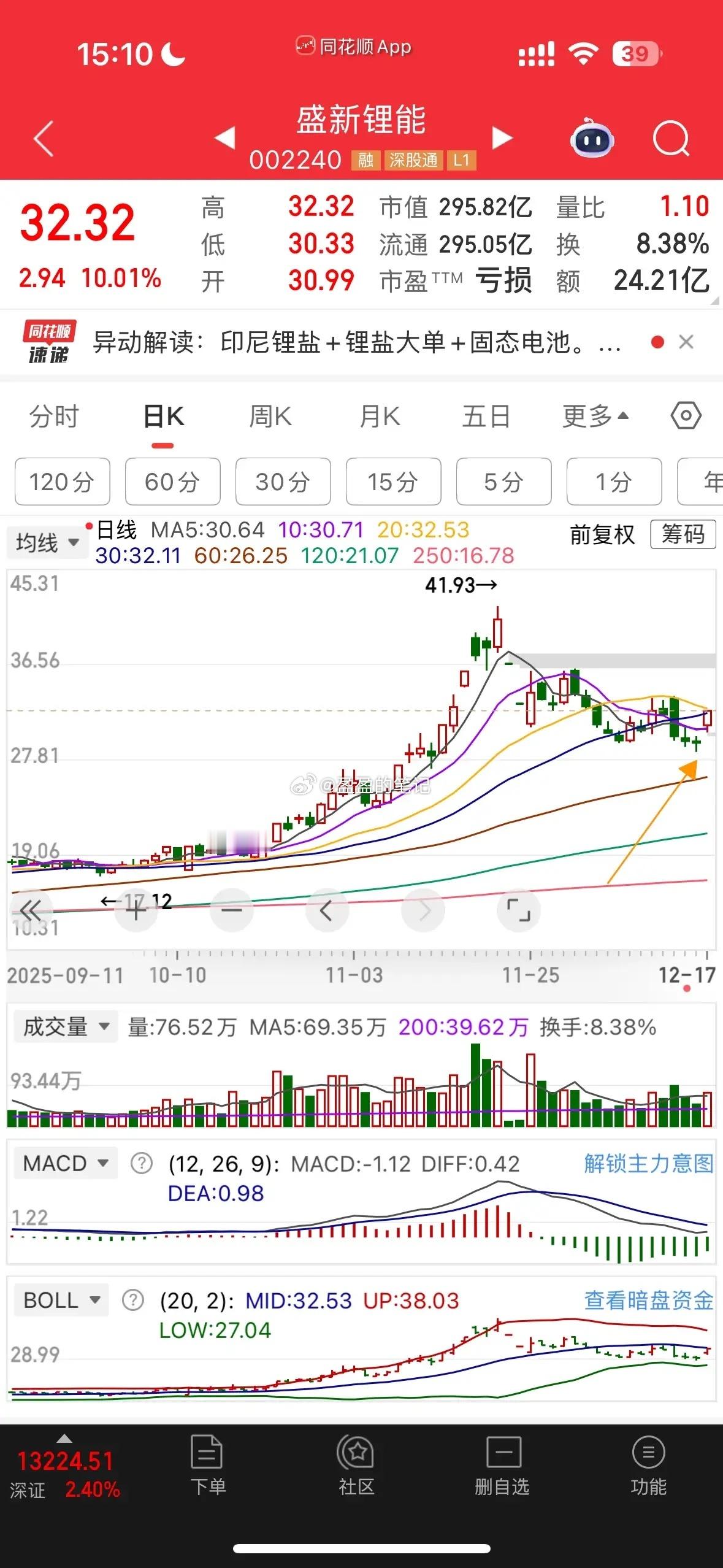Open stock search magnifier
Image resolution: width=723 pixels, height=1568 pixels.
click(671, 139)
